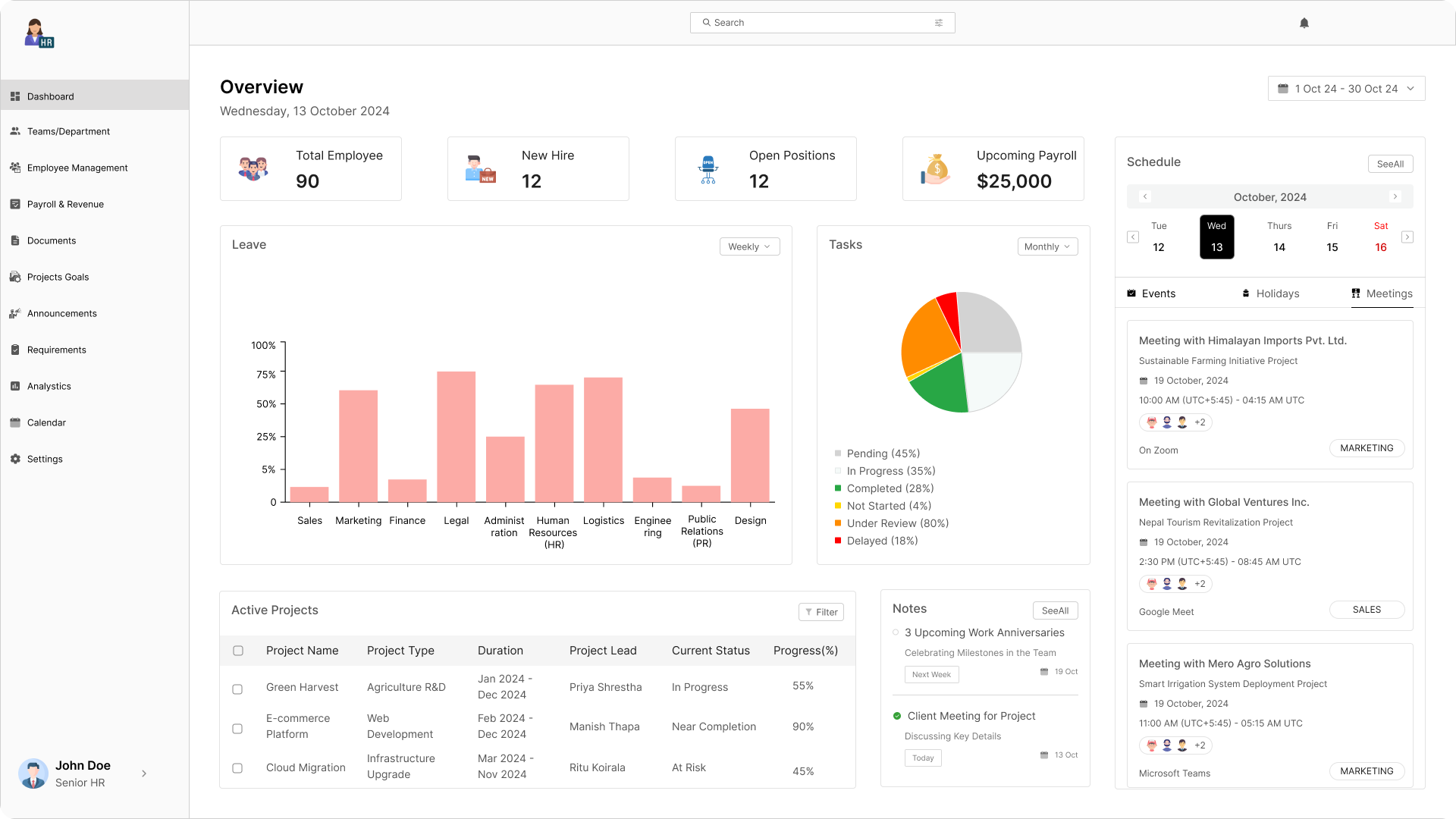Click the Requirements clipboard icon
This screenshot has height=819, width=1456.
15,350
